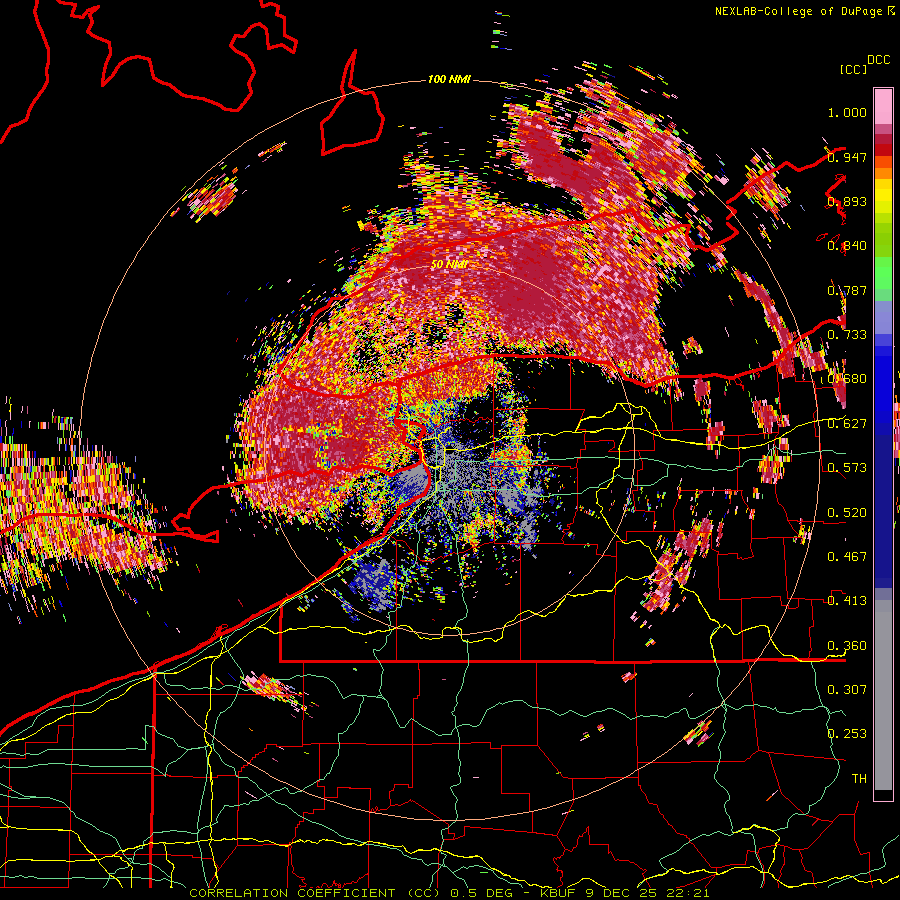The image size is (900, 900).
Task: Click the 0.840 scale value
Action: pos(847,246)
